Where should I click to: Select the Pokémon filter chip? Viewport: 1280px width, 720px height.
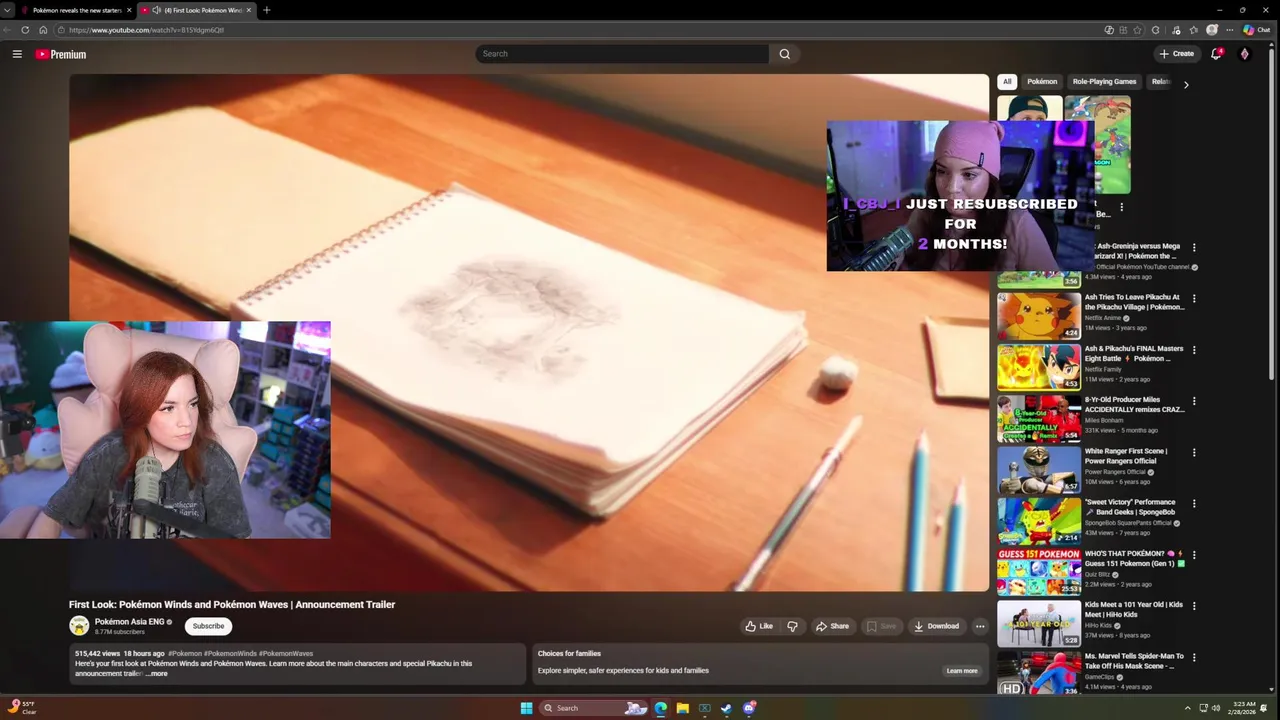(x=1042, y=82)
